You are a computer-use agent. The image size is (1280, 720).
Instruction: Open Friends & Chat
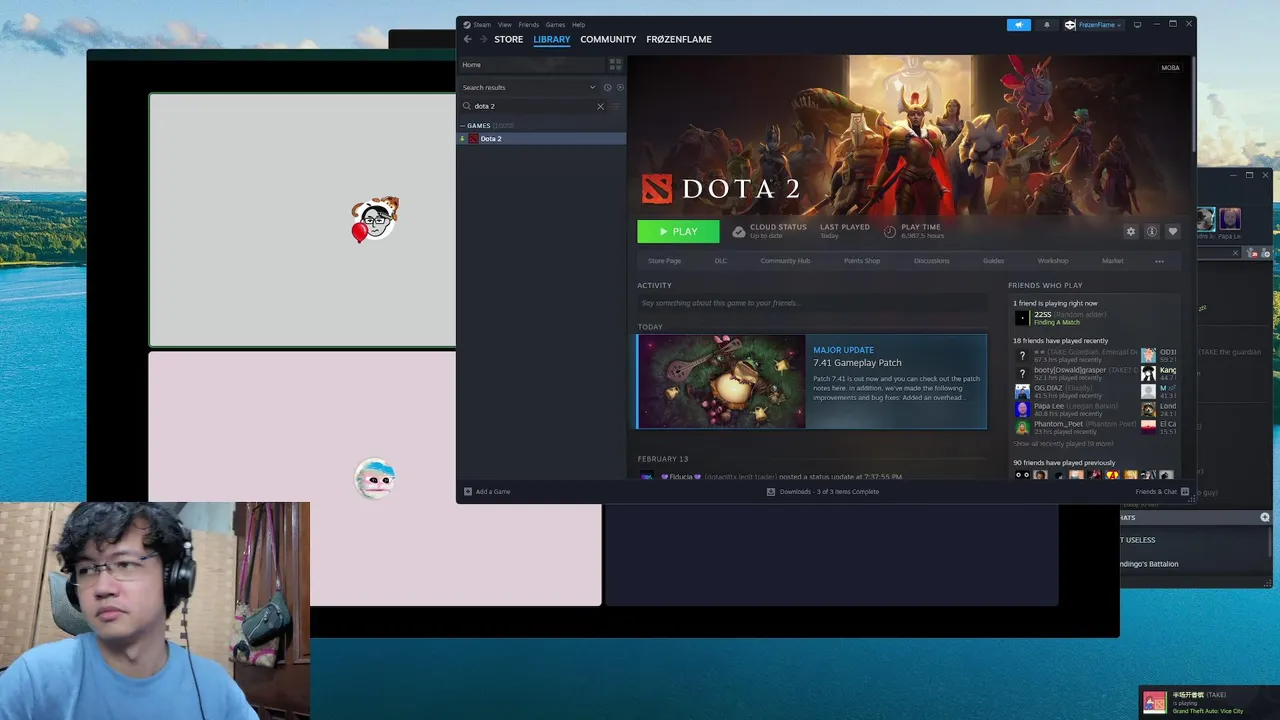1162,492
